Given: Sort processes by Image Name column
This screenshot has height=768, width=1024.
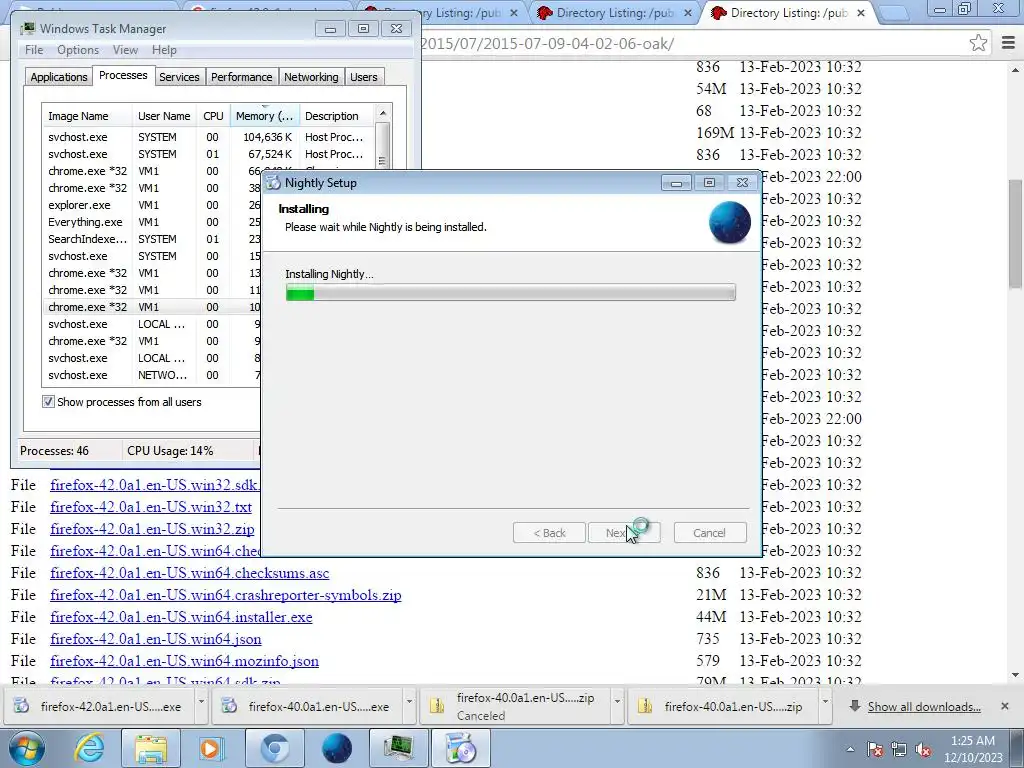Looking at the screenshot, I should tap(87, 116).
